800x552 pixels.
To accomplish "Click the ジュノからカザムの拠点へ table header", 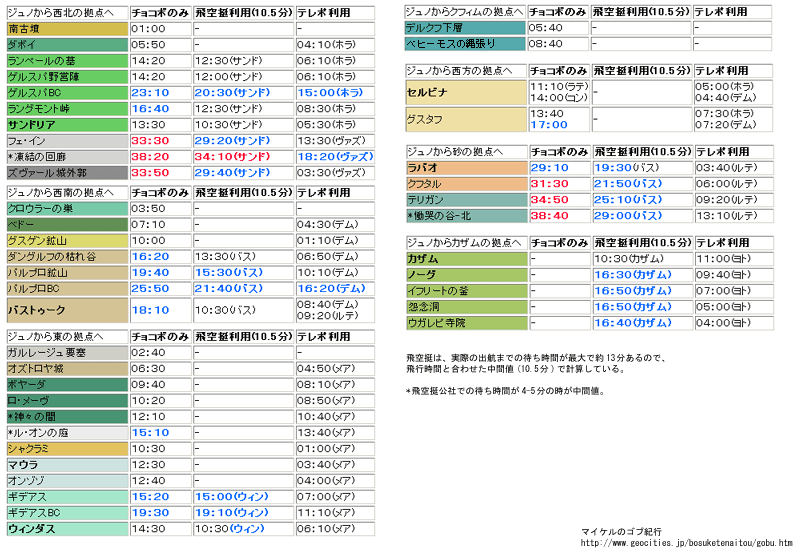I will point(466,243).
